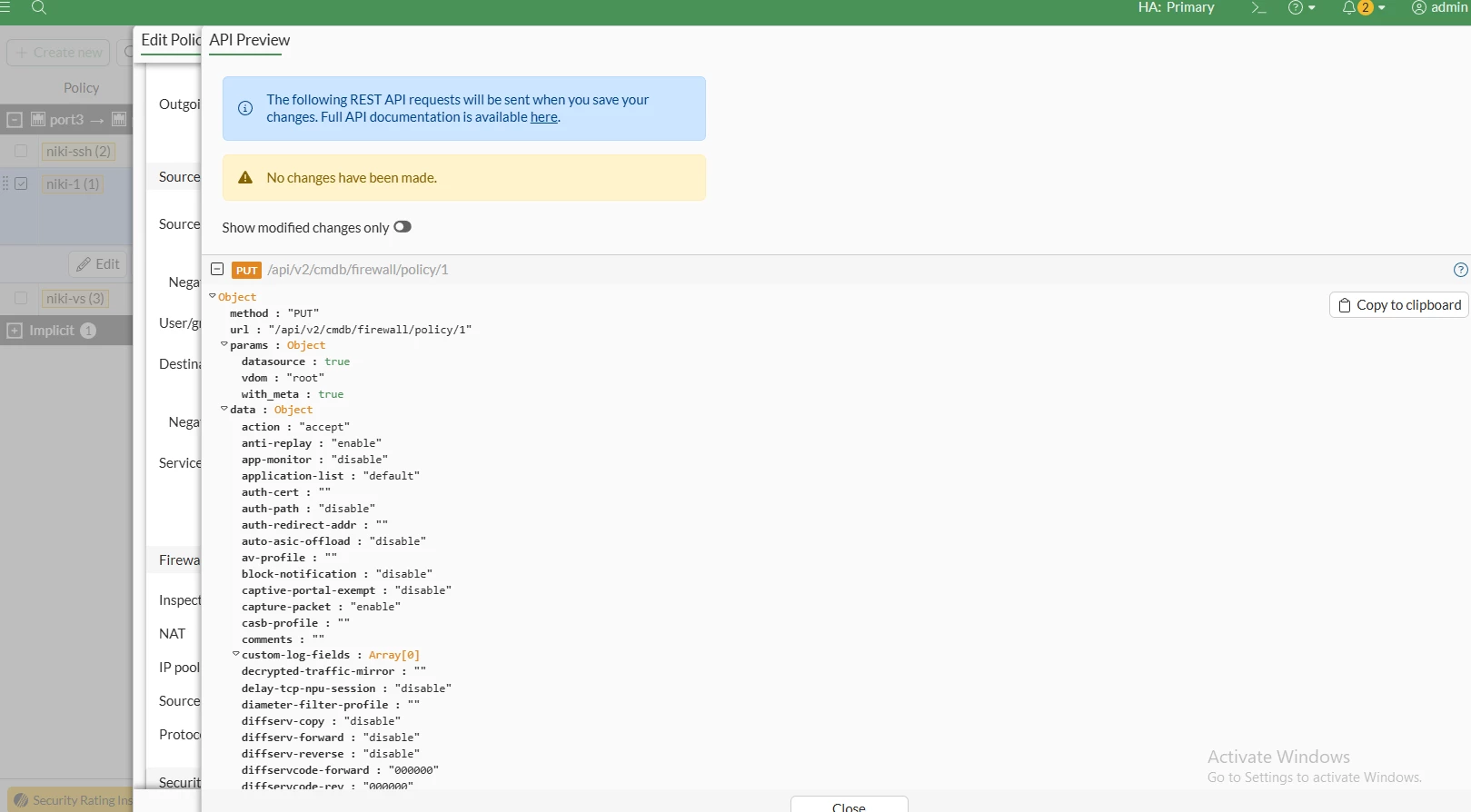1471x812 pixels.
Task: Select the Edit Policy tab title
Action: click(171, 40)
